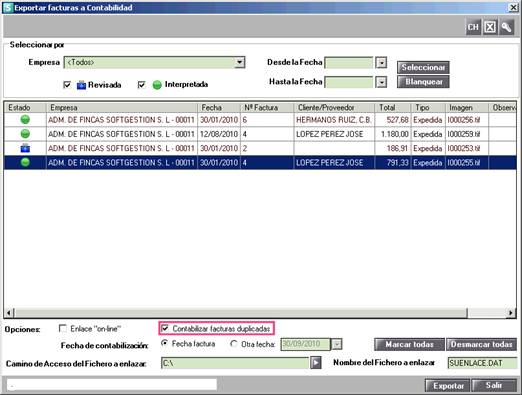This screenshot has width=522, height=395.
Task: Select the Otra fecha radio button
Action: (234, 344)
